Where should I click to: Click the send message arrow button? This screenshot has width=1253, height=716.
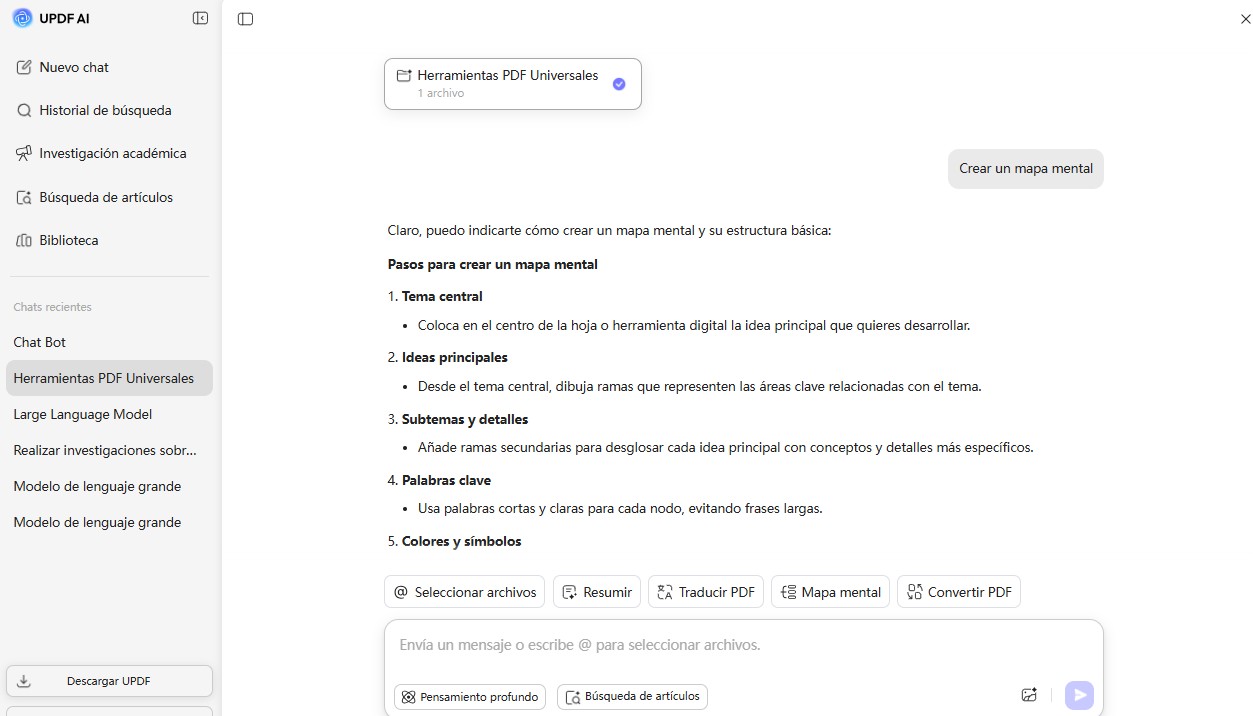coord(1079,696)
